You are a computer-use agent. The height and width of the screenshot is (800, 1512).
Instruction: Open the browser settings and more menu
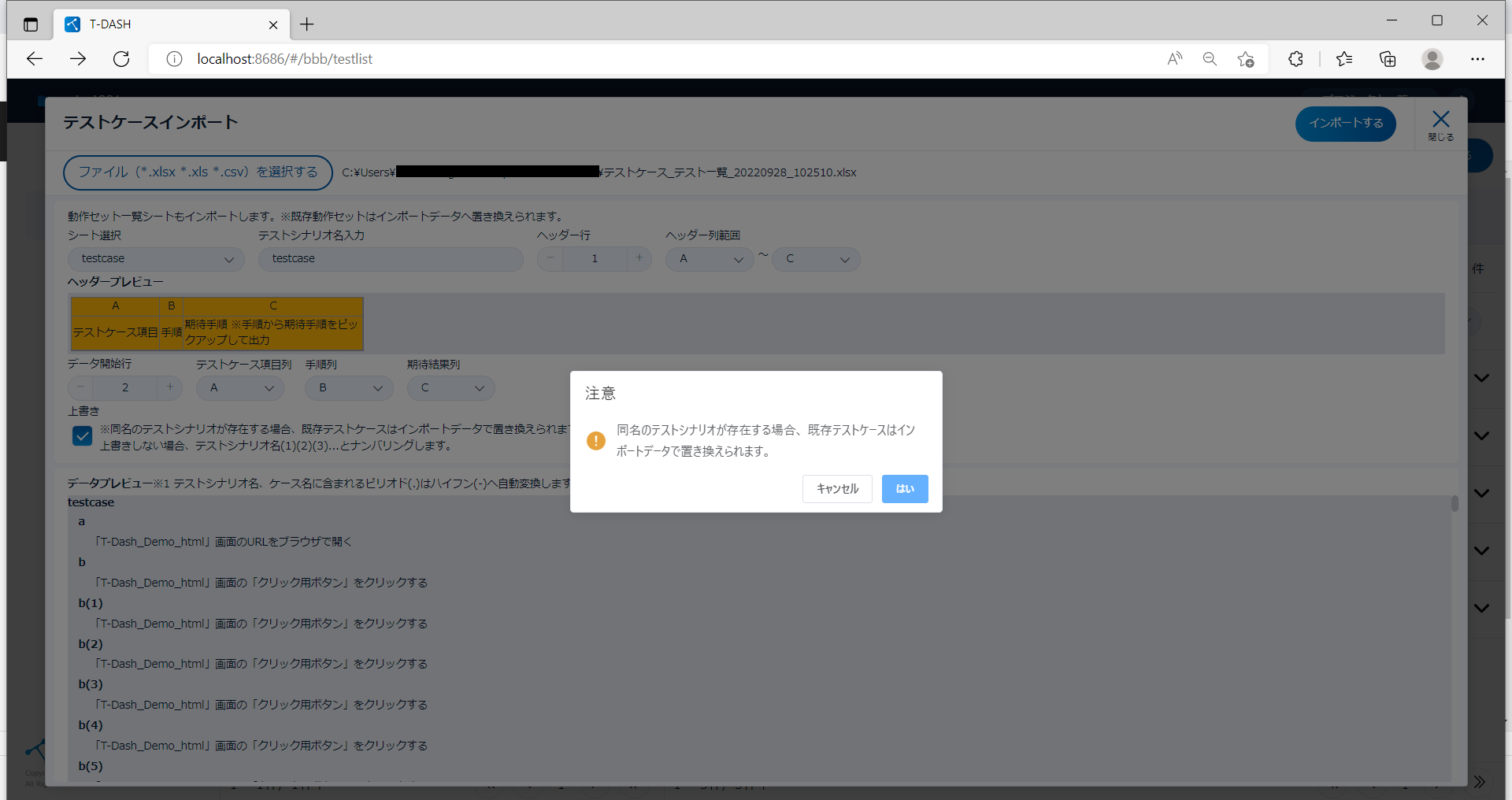[1477, 59]
